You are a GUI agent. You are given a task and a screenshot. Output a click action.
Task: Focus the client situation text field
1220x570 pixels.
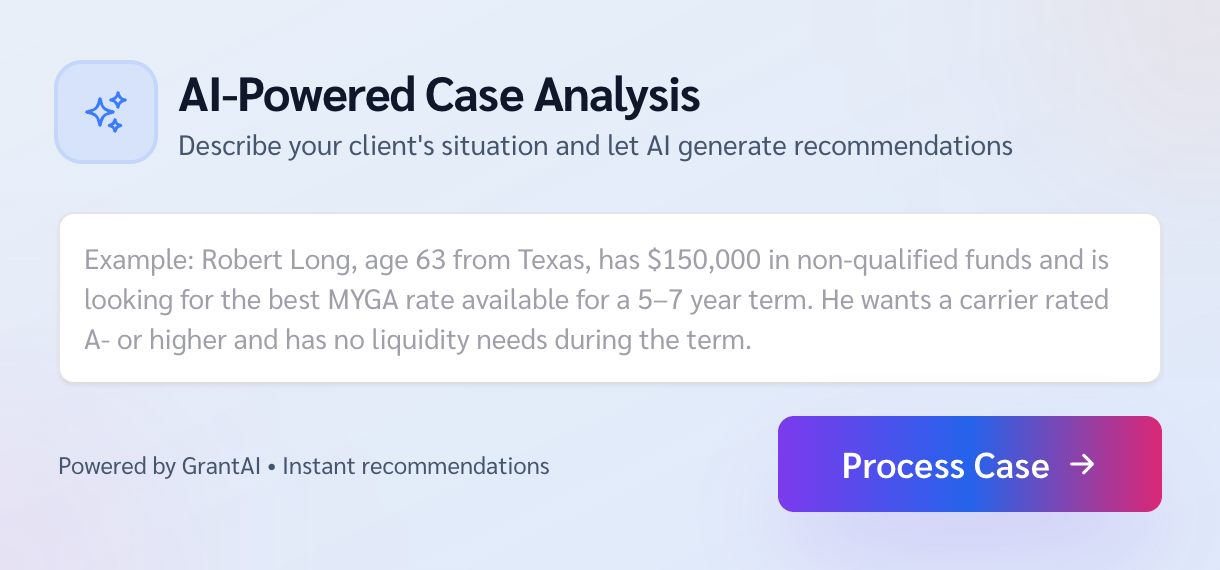pyautogui.click(x=609, y=298)
